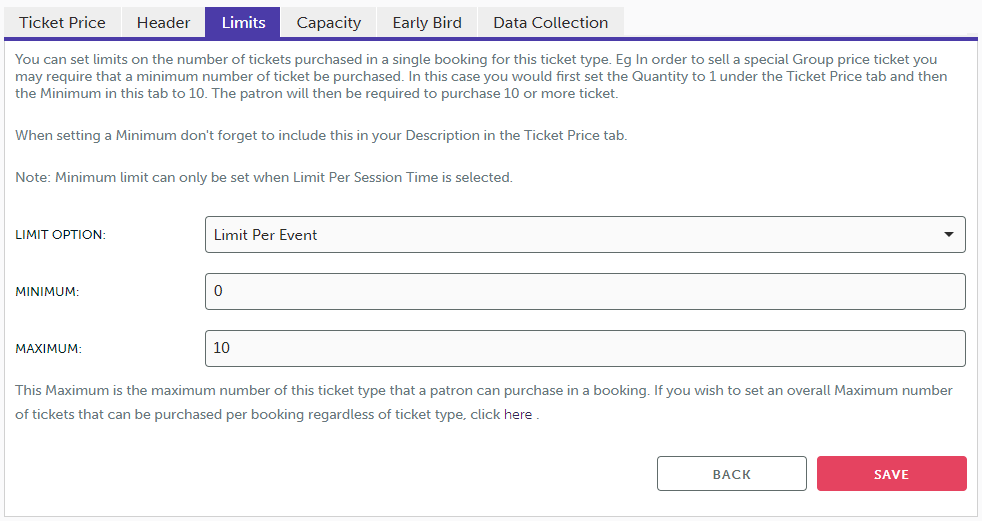Viewport: 982px width, 521px height.
Task: Click the MAXIMUM field label
Action: (x=48, y=349)
